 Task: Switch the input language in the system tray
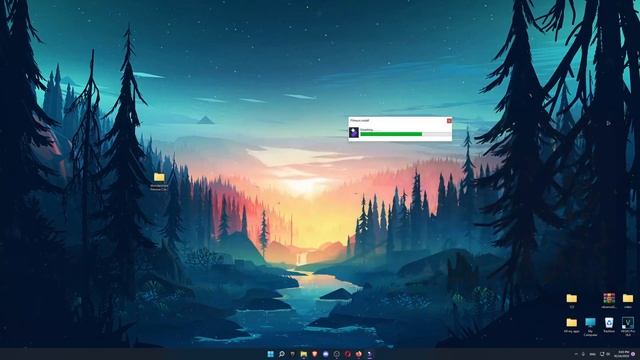coord(593,354)
